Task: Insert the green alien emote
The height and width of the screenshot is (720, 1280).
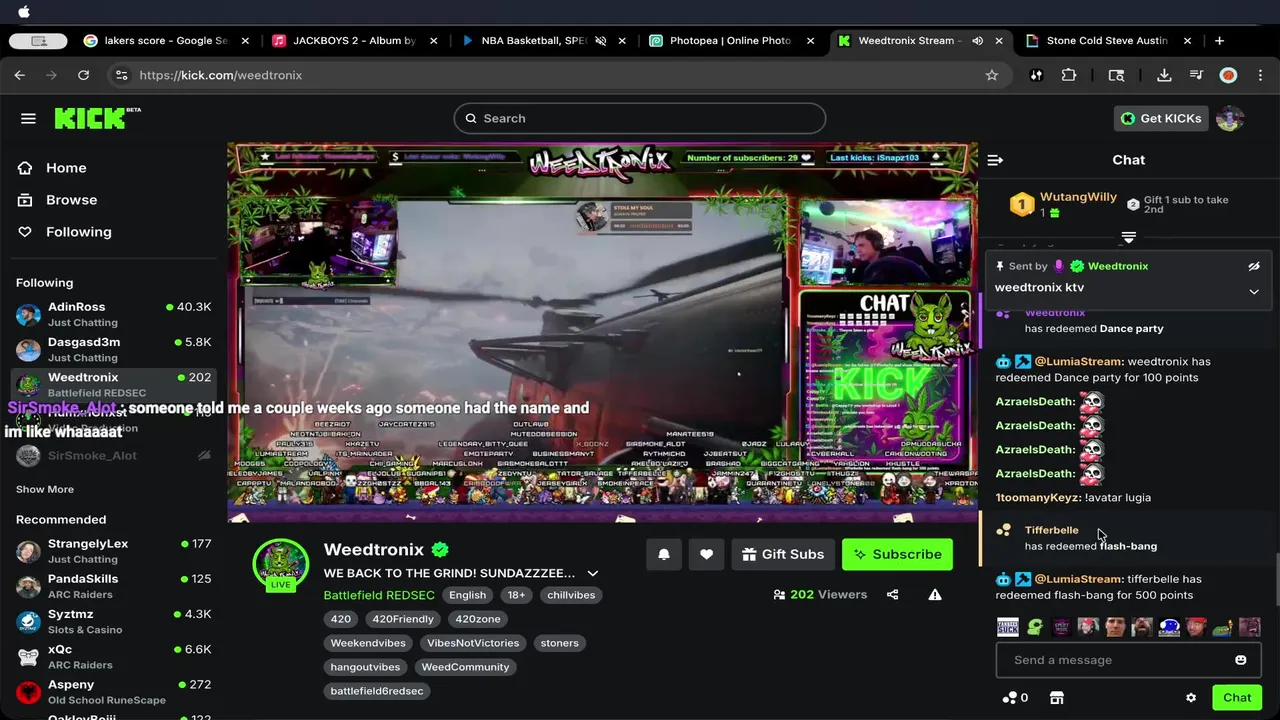Action: 1035,627
